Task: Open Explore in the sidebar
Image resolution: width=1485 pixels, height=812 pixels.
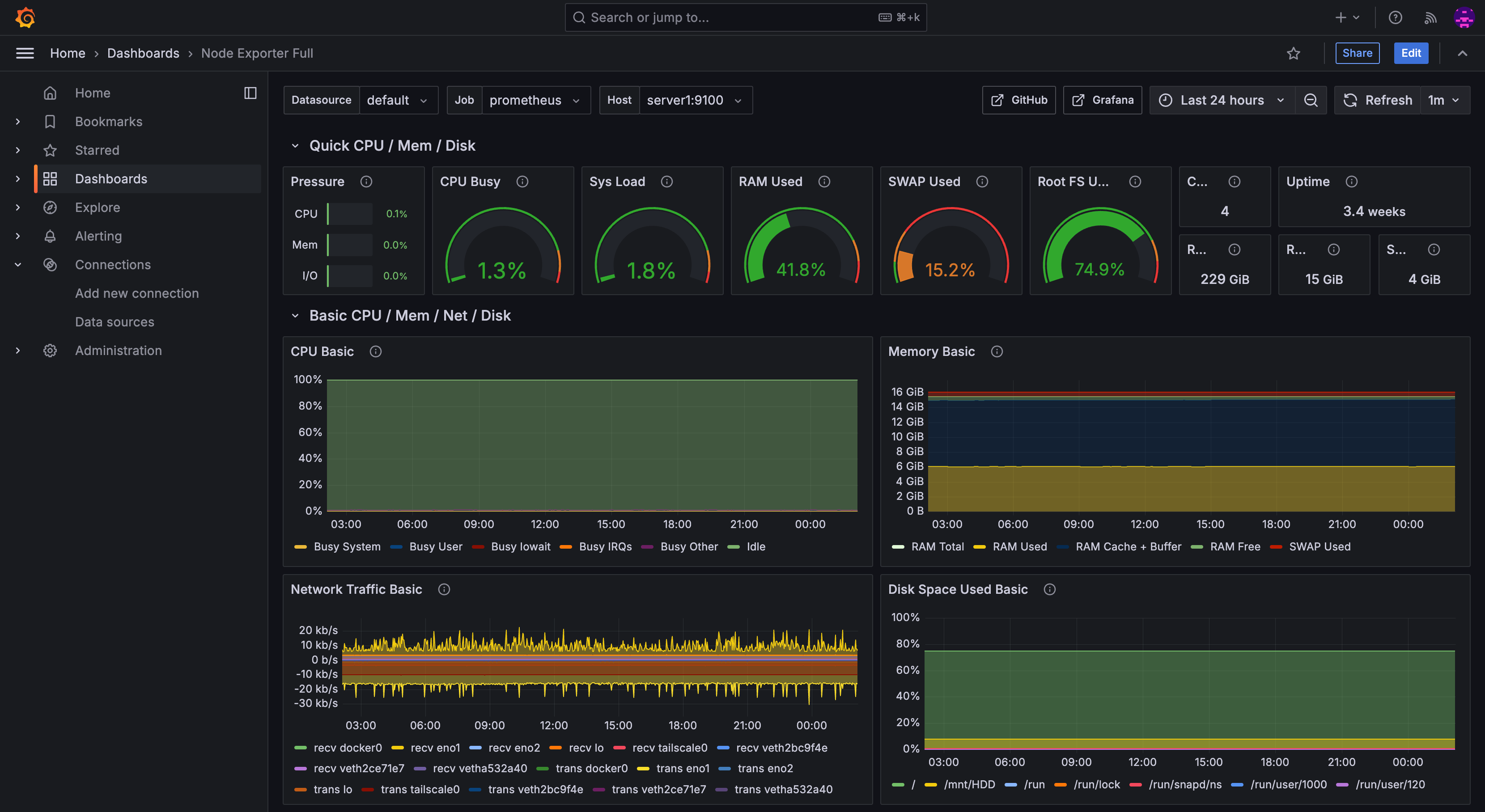Action: tap(98, 207)
